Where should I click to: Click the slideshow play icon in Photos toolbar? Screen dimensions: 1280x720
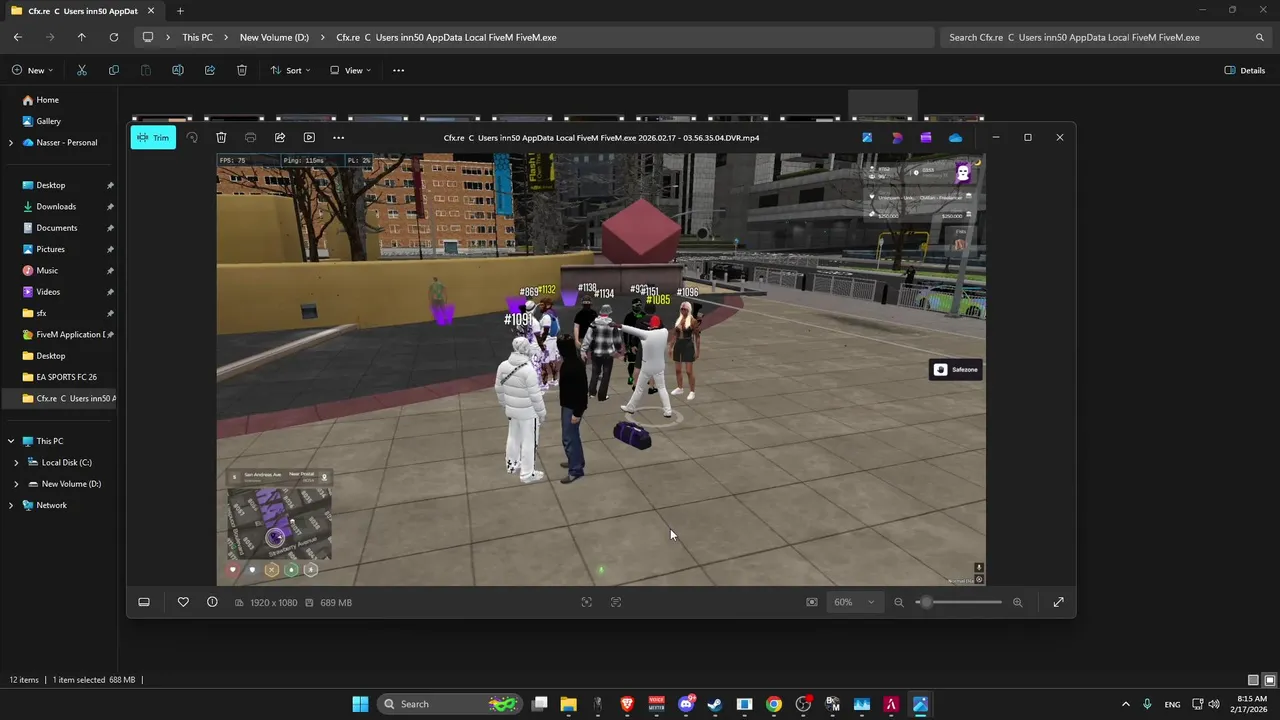[x=309, y=137]
